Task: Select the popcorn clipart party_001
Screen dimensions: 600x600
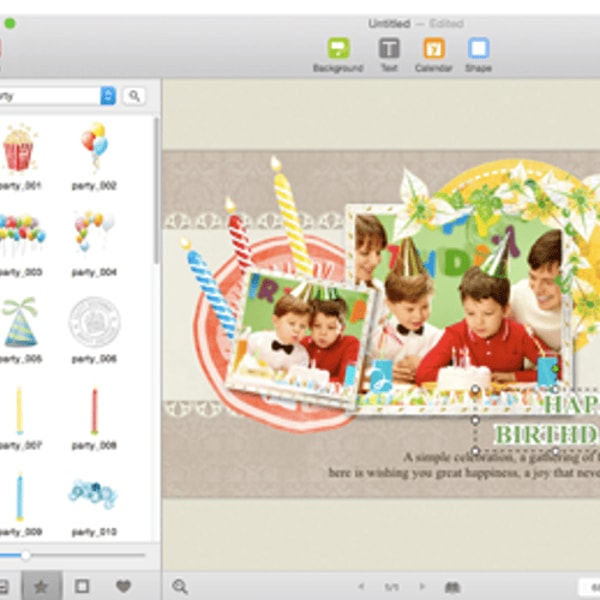Action: tap(18, 148)
